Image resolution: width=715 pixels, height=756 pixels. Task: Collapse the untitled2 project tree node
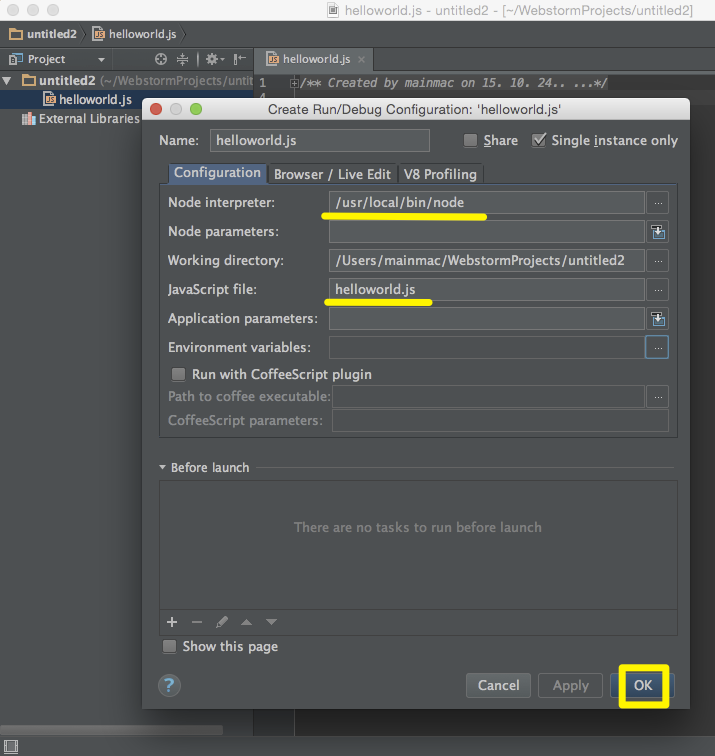tap(7, 81)
